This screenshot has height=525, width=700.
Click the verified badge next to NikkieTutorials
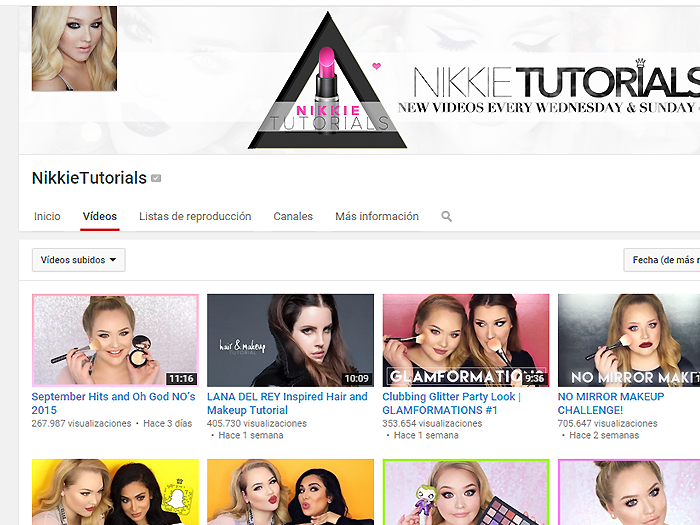click(x=156, y=178)
